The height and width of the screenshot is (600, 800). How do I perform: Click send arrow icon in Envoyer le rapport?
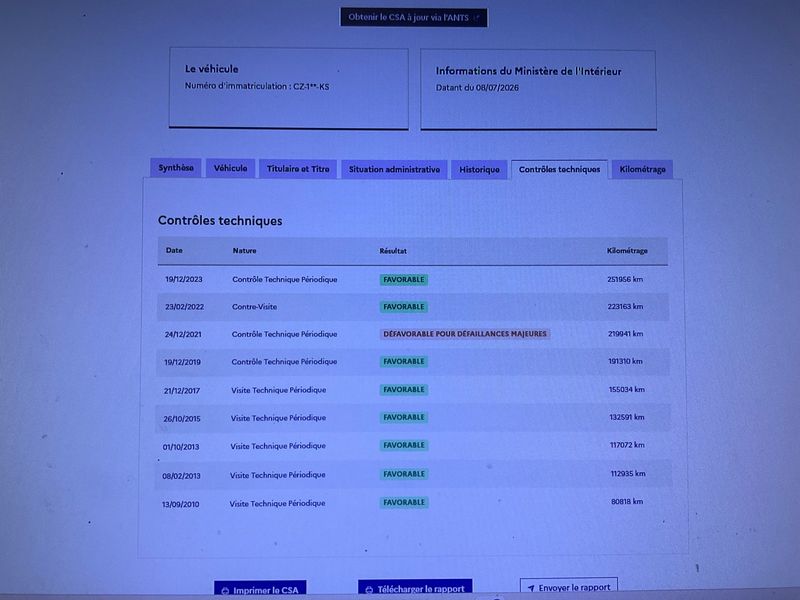(531, 588)
